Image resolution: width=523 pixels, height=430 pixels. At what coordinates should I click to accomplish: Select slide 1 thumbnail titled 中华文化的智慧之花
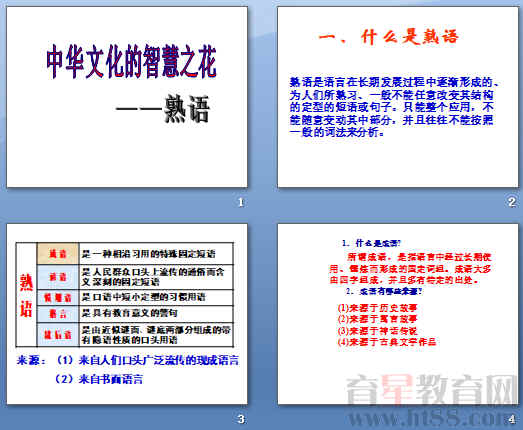127,97
